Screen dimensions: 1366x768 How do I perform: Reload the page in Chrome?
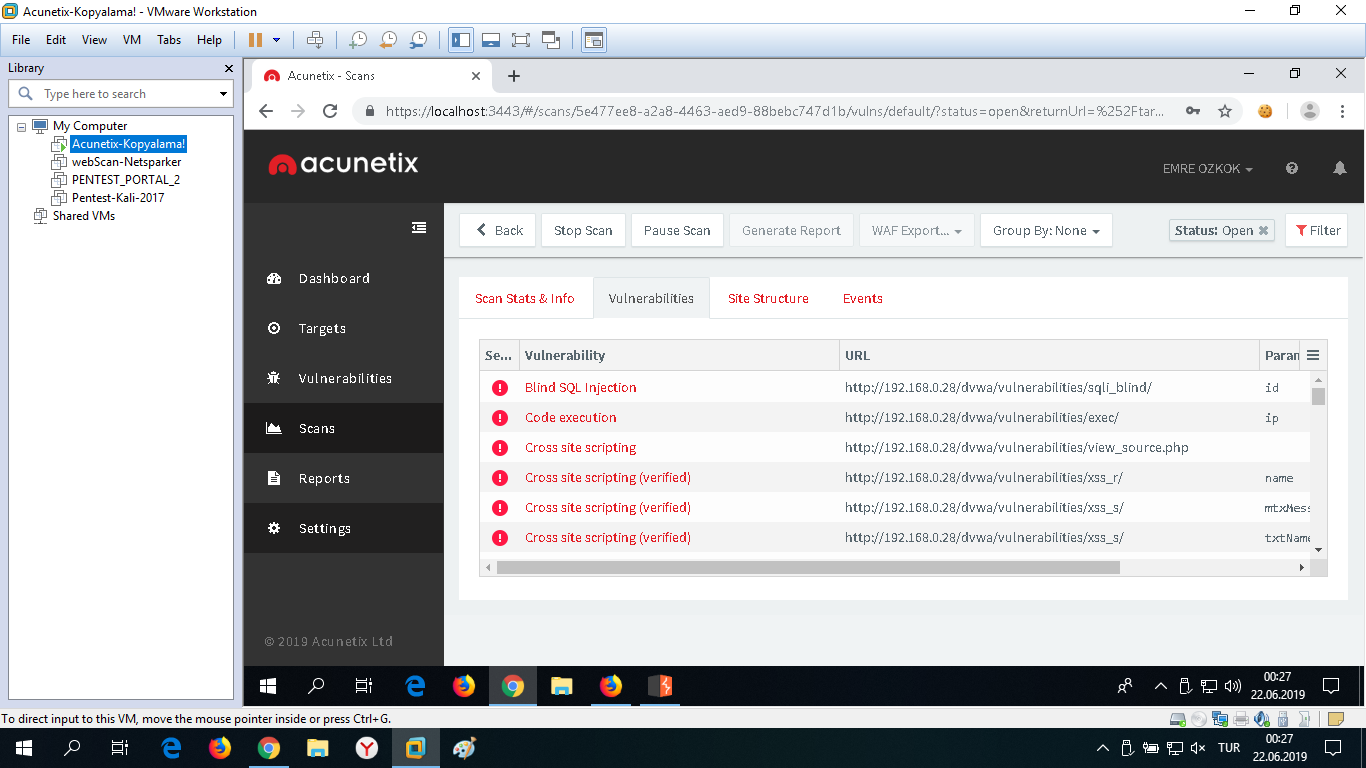click(x=330, y=111)
